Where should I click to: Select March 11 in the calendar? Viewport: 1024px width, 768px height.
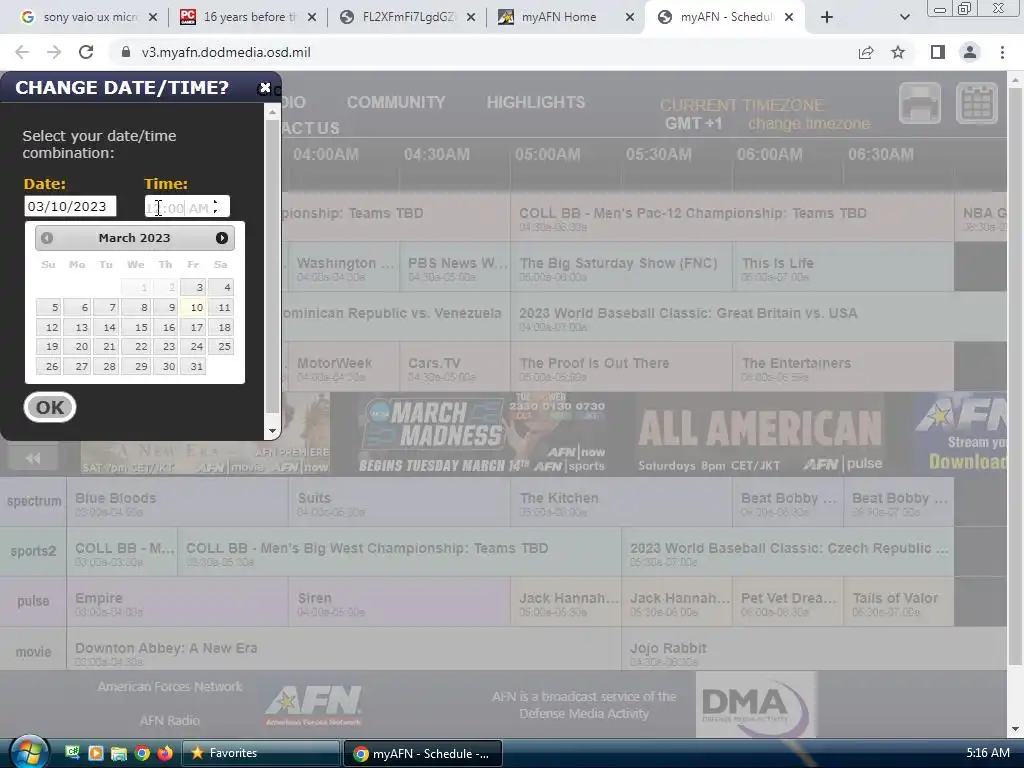click(221, 308)
